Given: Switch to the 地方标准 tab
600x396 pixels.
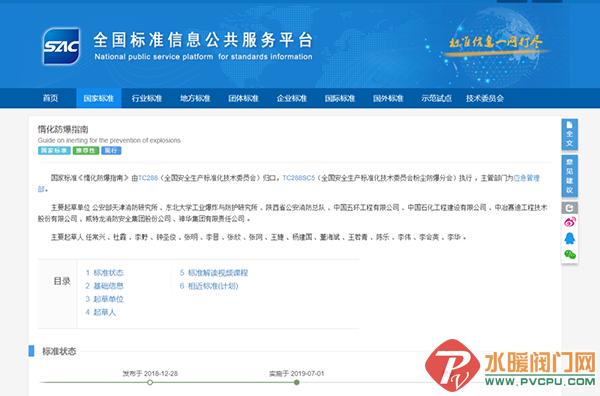Looking at the screenshot, I should 195,98.
